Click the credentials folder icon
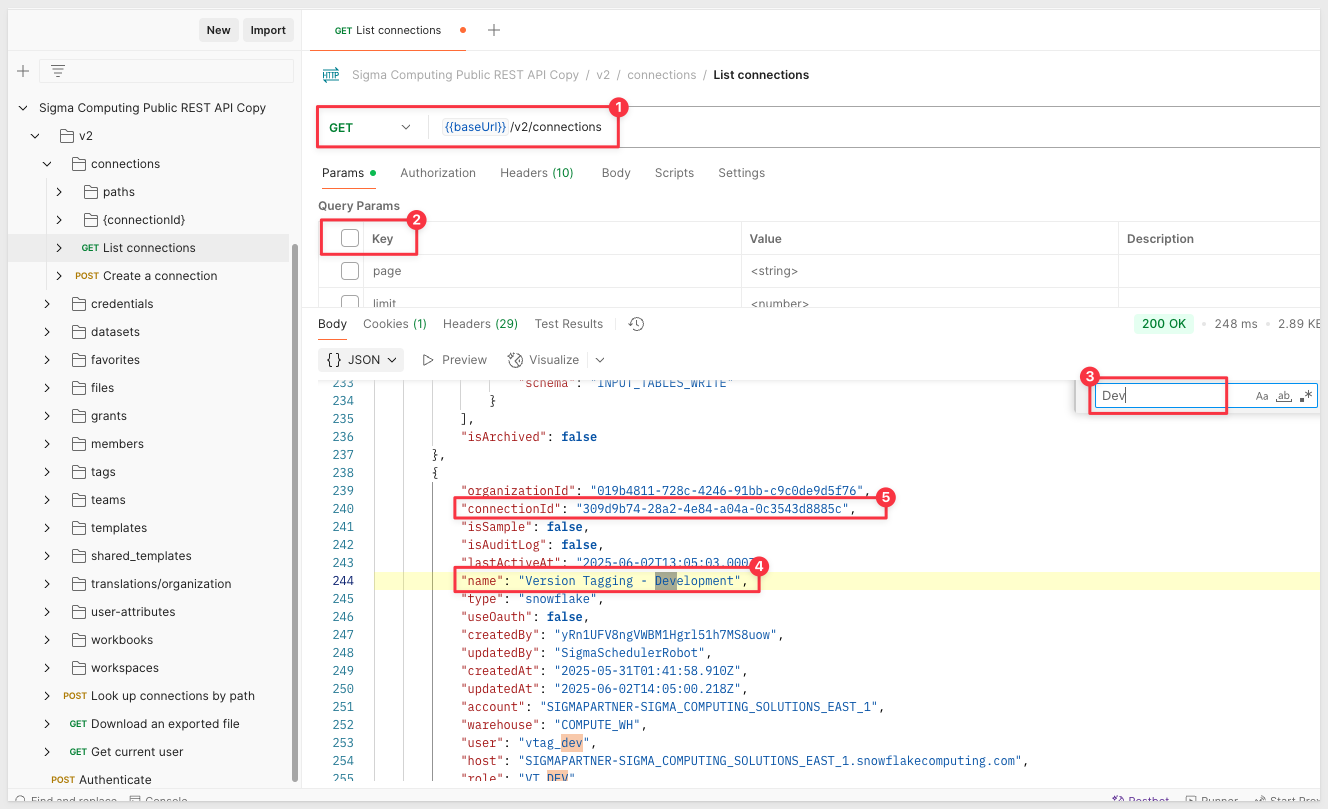 tap(79, 304)
